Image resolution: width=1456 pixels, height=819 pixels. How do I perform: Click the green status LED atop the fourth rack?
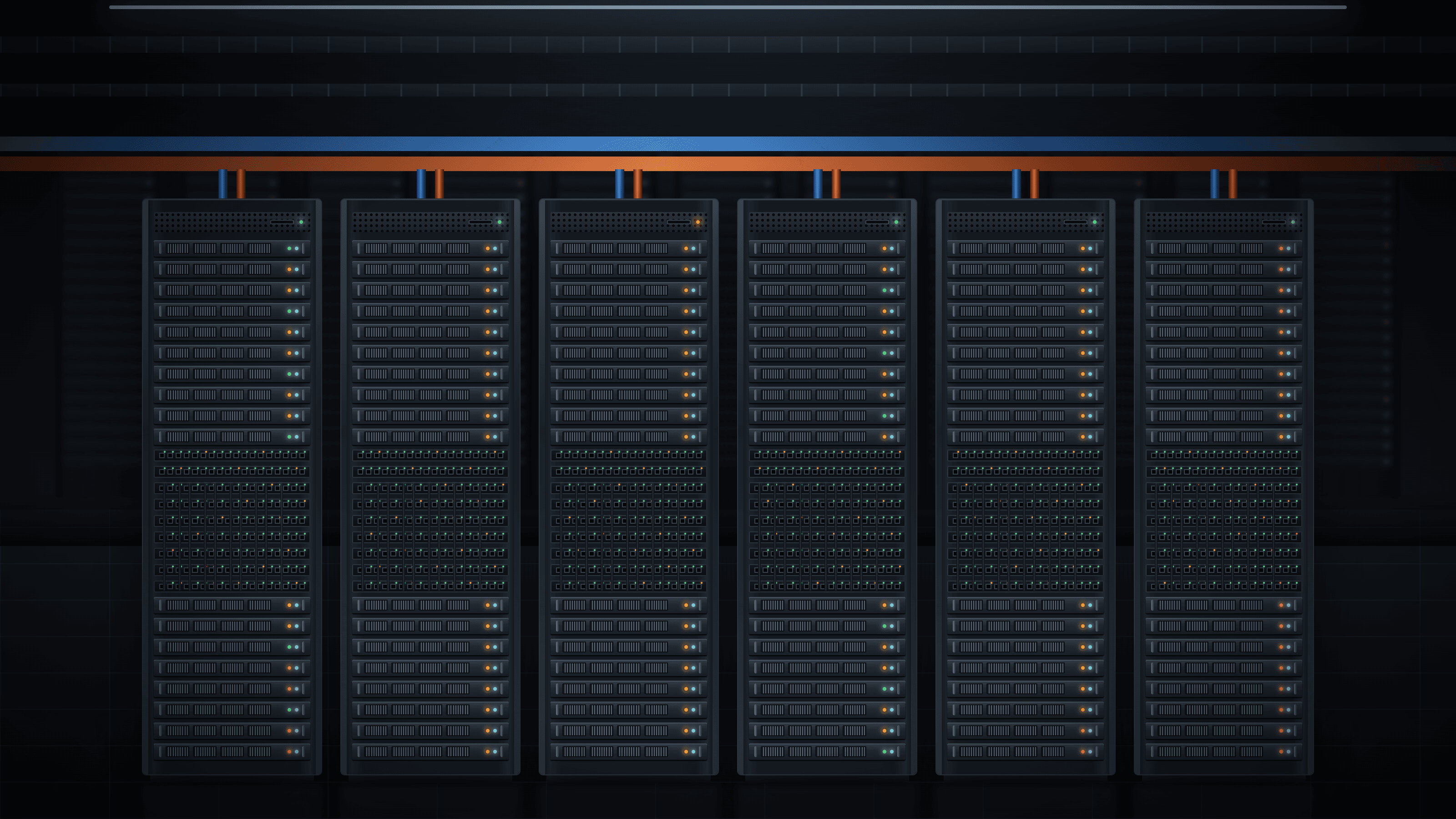point(896,222)
